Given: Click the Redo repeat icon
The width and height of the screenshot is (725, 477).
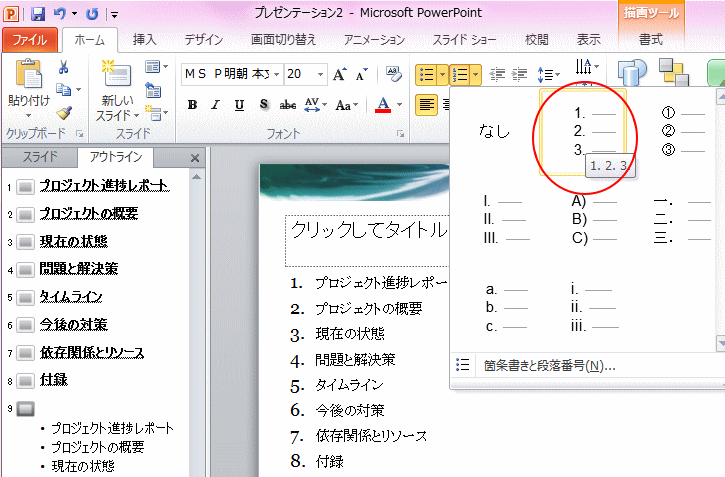Looking at the screenshot, I should tap(92, 14).
